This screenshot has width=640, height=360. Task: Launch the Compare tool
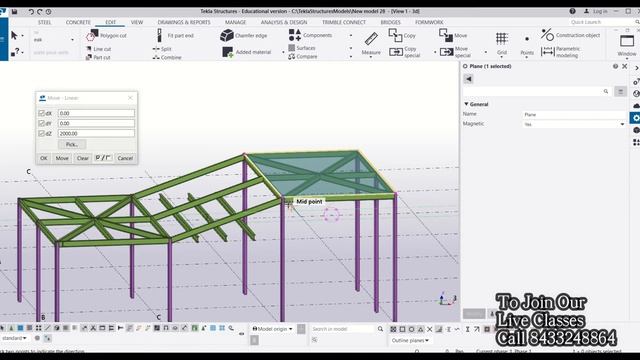(x=302, y=56)
